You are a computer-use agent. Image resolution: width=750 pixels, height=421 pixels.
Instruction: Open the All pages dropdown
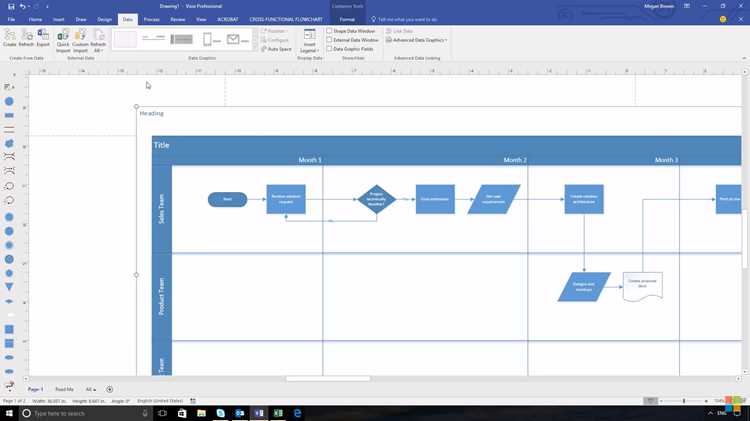90,389
